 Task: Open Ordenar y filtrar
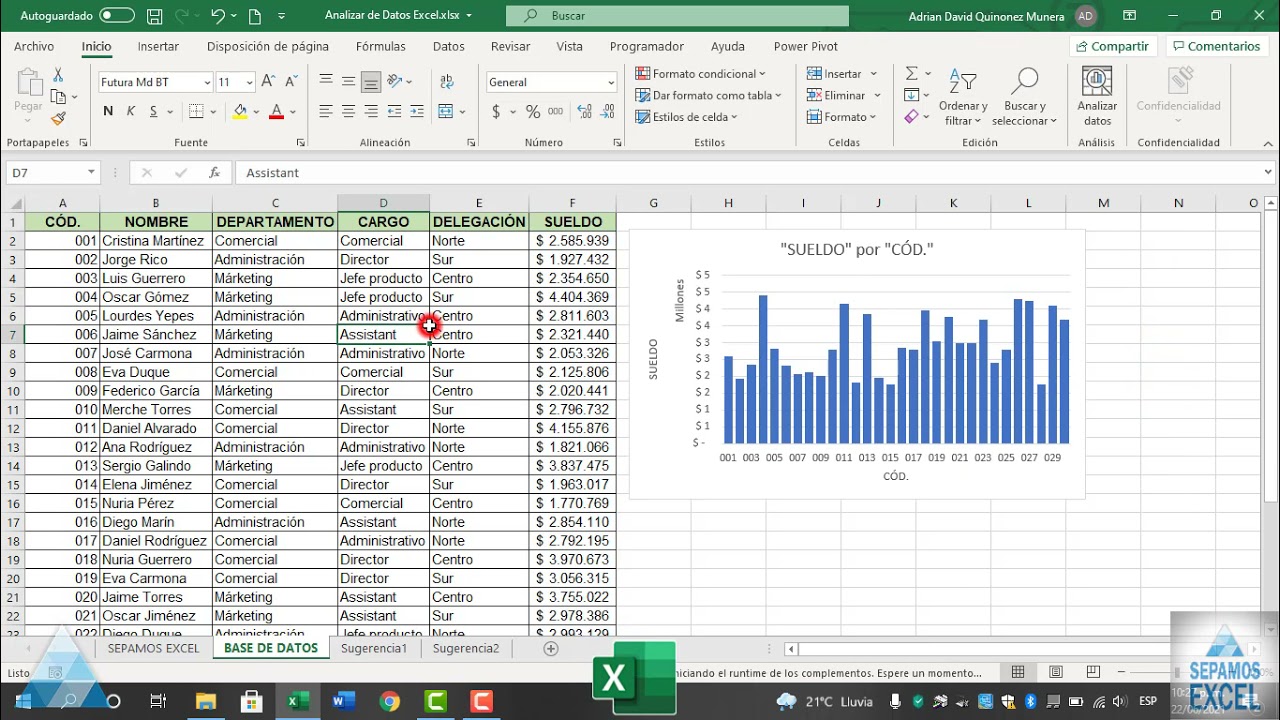(x=963, y=98)
